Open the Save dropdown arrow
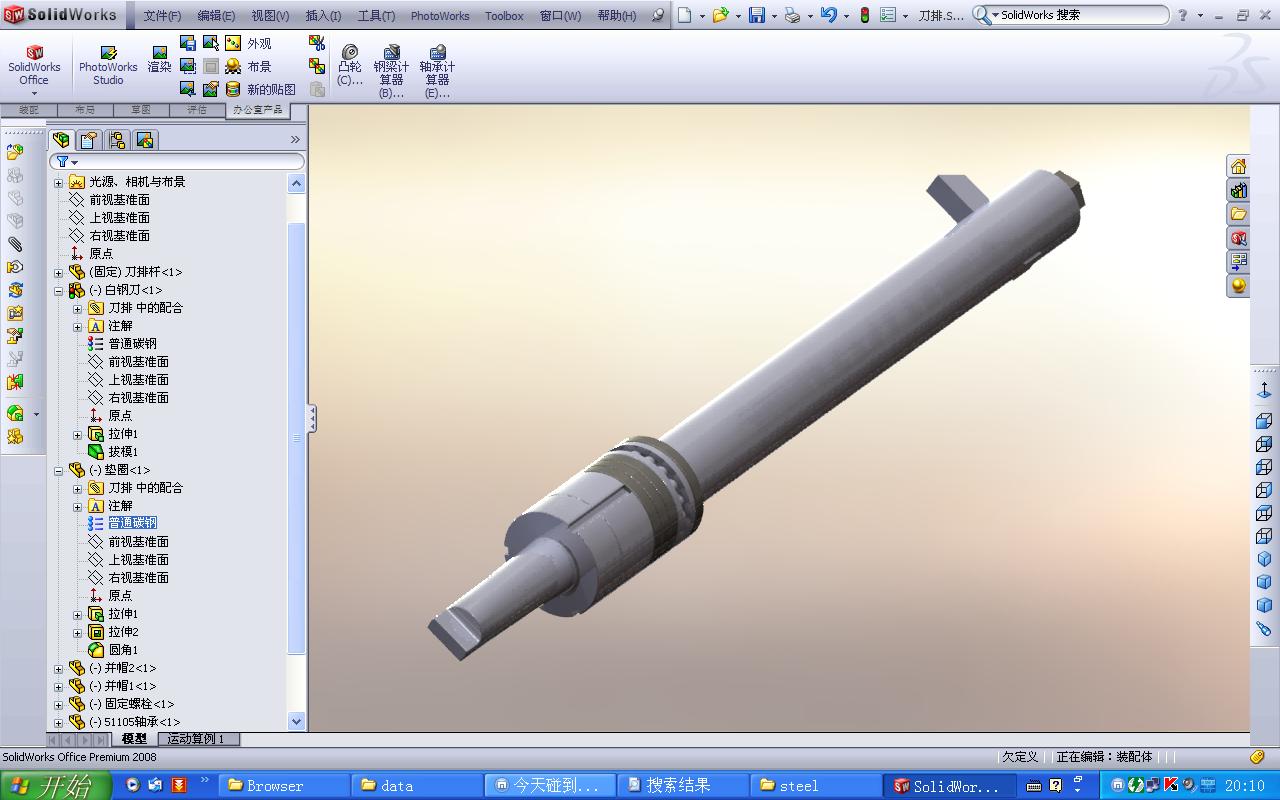1280x800 pixels. point(774,16)
